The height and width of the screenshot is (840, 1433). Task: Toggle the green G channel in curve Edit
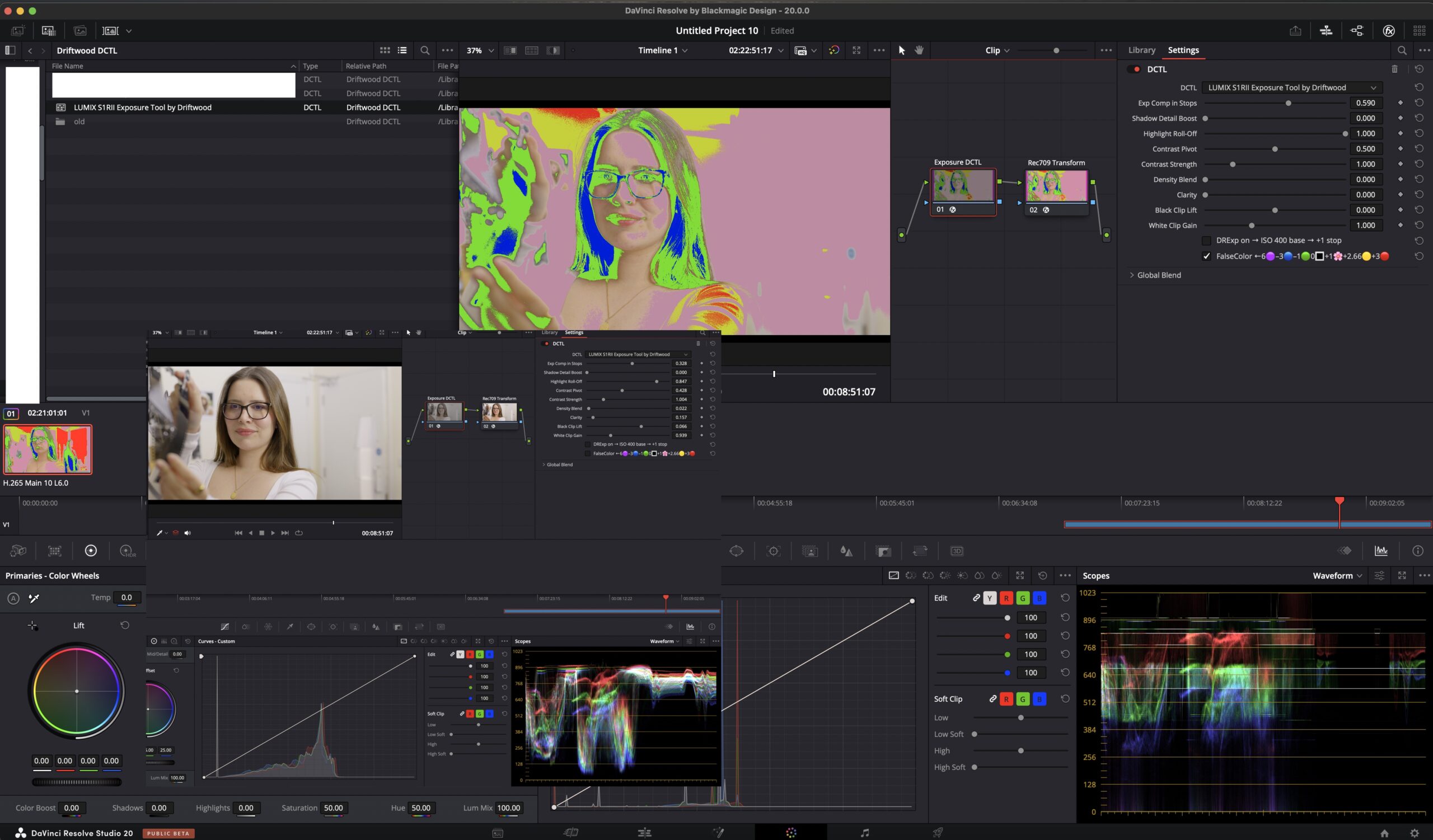(1023, 598)
